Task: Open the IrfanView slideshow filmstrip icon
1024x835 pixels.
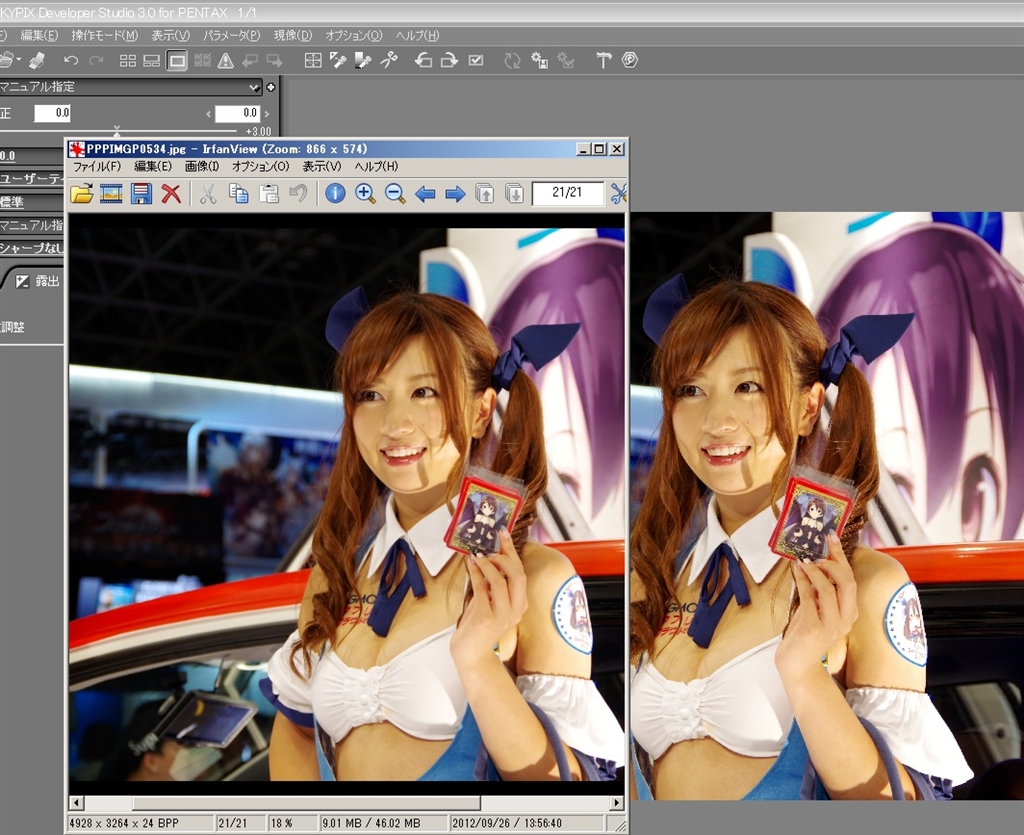Action: coord(111,194)
